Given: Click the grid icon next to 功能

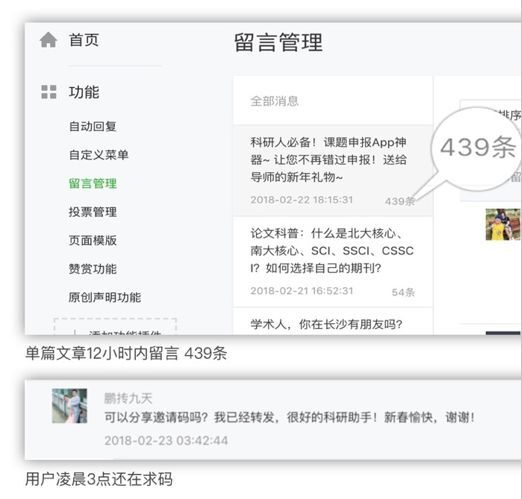Looking at the screenshot, I should click(x=49, y=92).
